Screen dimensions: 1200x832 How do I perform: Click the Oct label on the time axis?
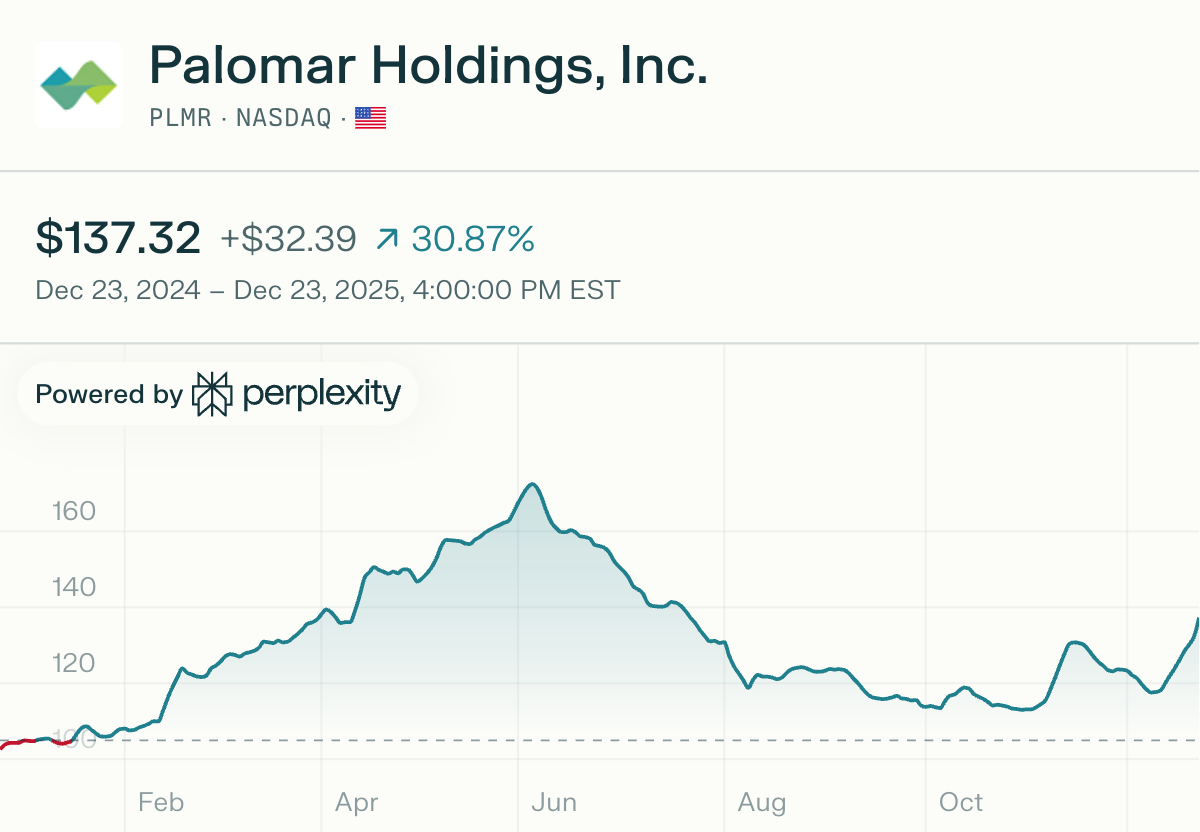click(961, 802)
